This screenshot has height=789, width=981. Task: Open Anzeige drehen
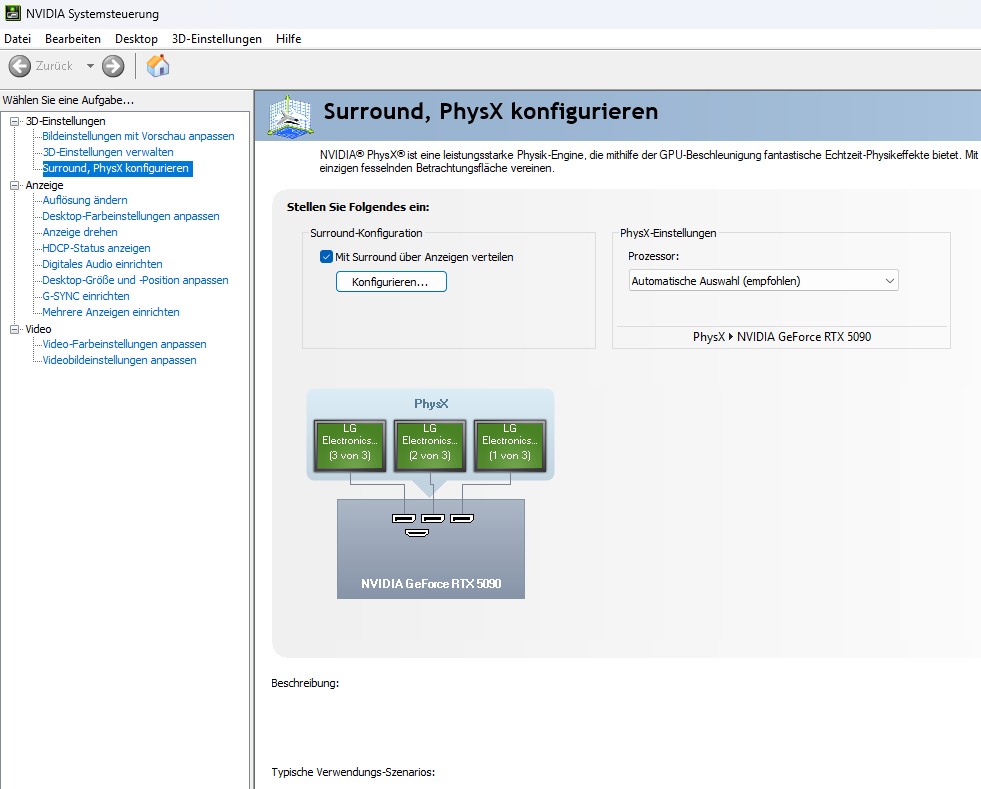pos(79,232)
